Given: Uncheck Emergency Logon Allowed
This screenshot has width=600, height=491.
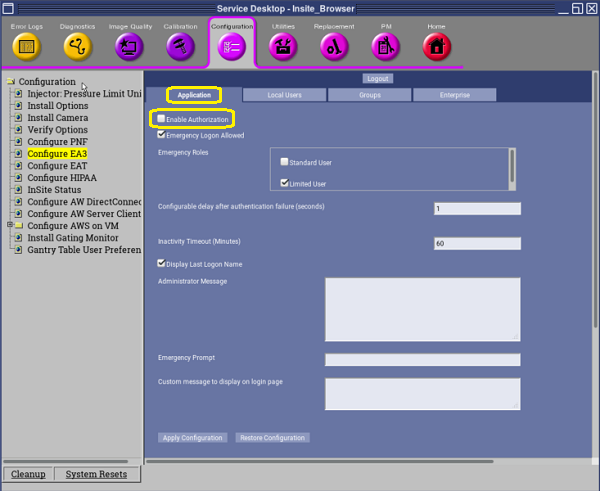Looking at the screenshot, I should [x=162, y=135].
